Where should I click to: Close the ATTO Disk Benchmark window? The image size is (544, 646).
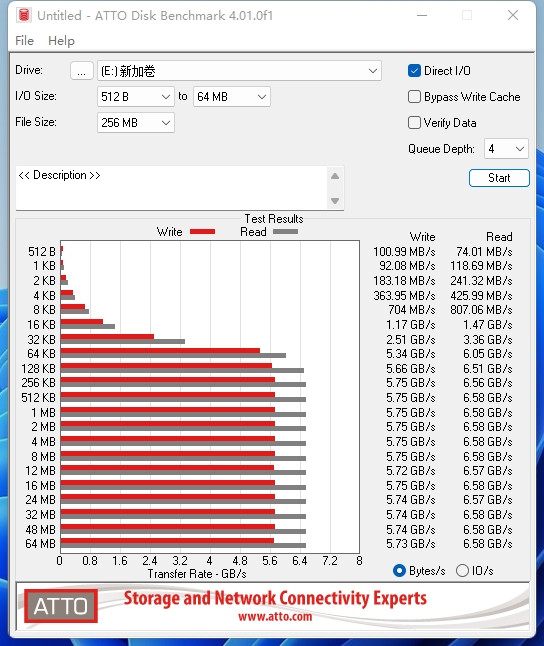coord(513,16)
